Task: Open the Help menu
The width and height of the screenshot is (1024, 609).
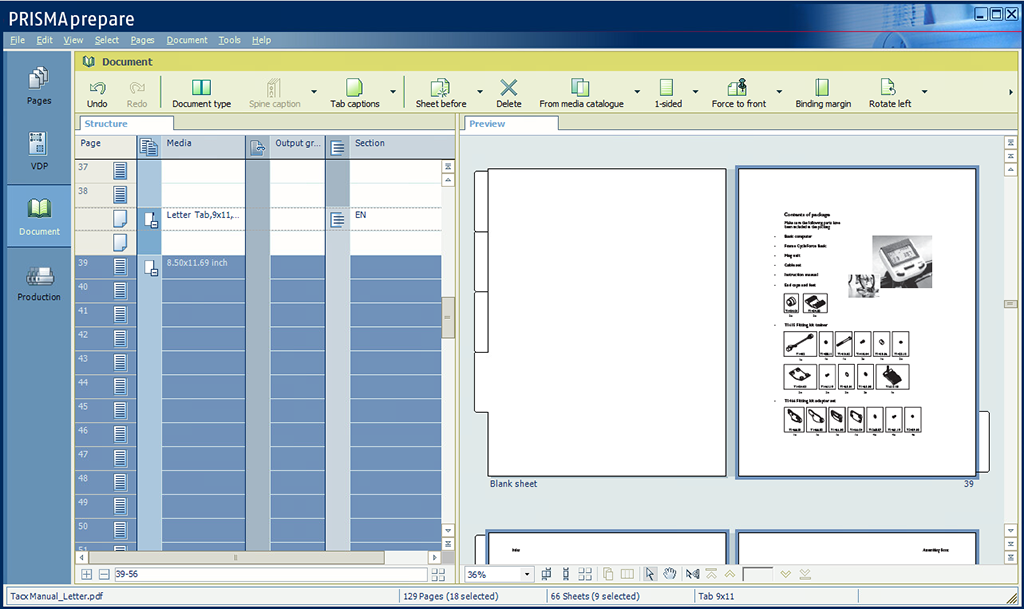Action: [x=261, y=40]
